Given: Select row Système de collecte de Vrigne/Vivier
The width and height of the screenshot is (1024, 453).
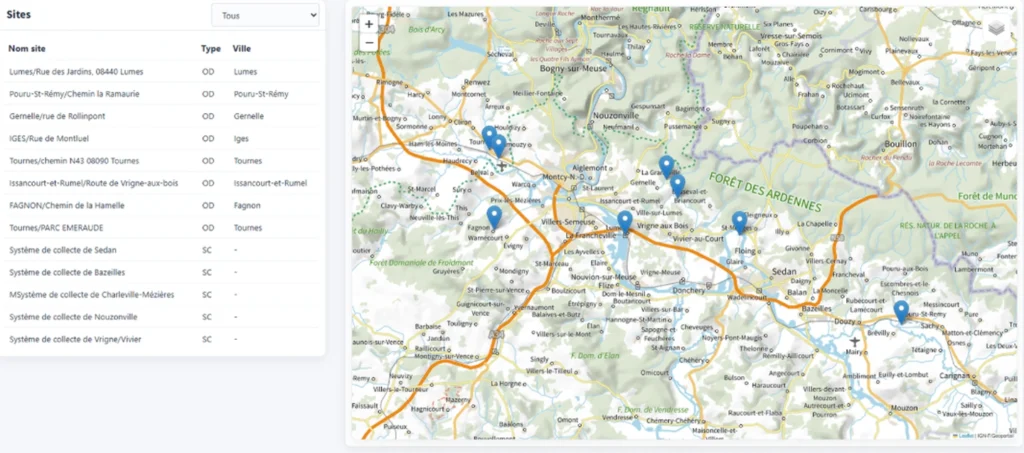Looking at the screenshot, I should (160, 339).
